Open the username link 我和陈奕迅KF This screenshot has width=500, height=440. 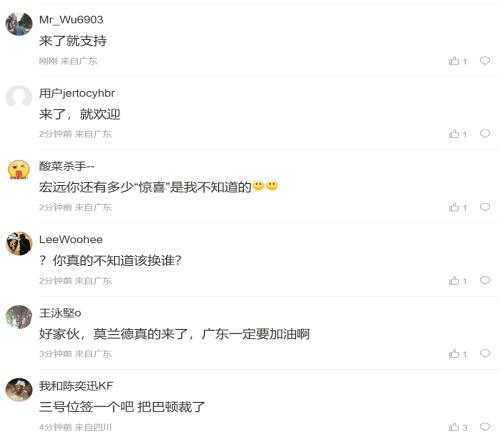click(76, 386)
